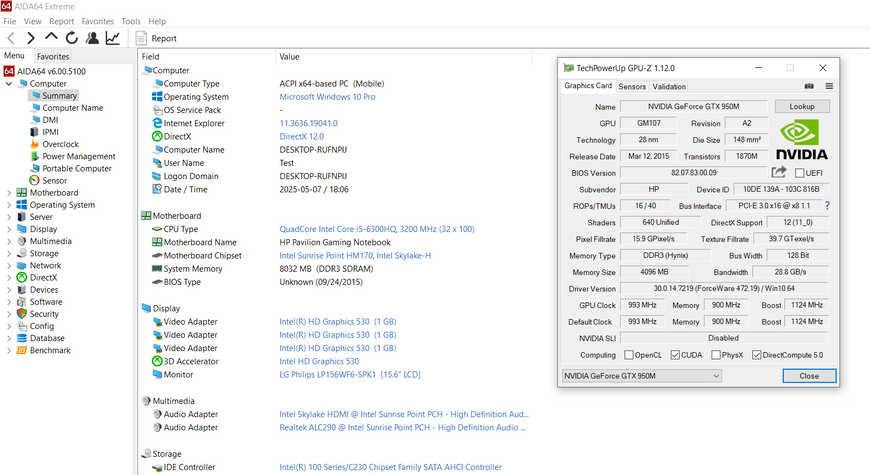Open the QuadCore Intel Core i5-6300HQ link
Viewport: 870px width, 475px height.
tap(377, 229)
